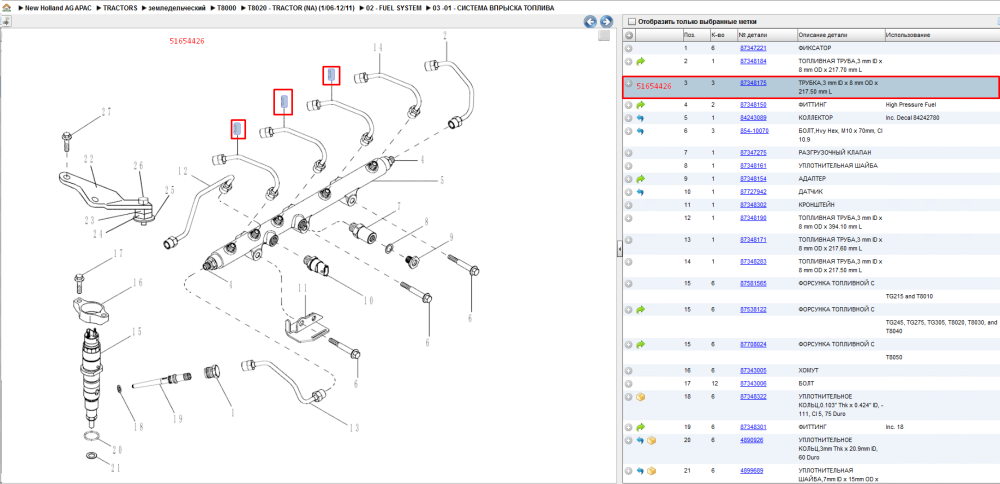Click green arrow icon for part 87538122
Image resolution: width=1000 pixels, height=484 pixels.
pos(641,309)
